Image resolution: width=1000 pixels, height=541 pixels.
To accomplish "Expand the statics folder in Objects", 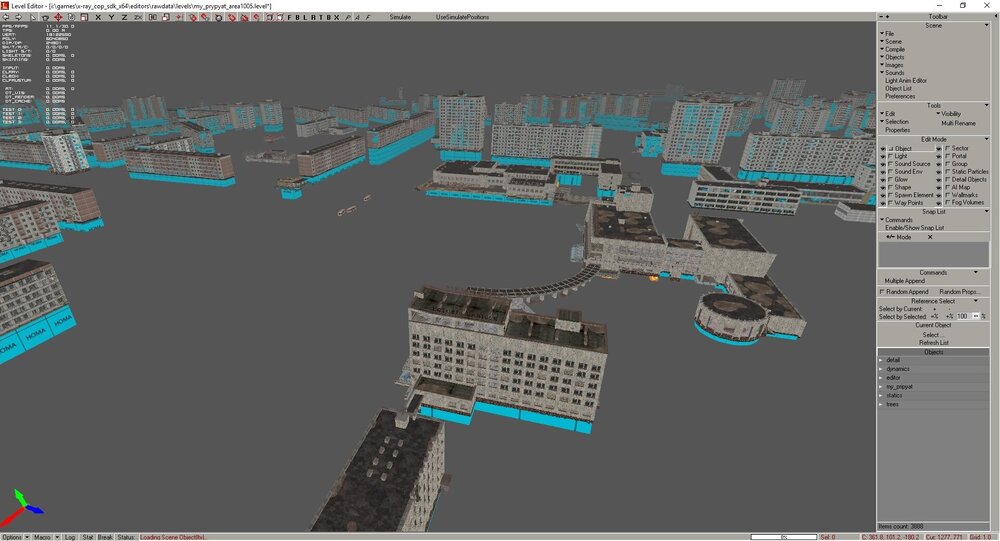I will pos(894,395).
